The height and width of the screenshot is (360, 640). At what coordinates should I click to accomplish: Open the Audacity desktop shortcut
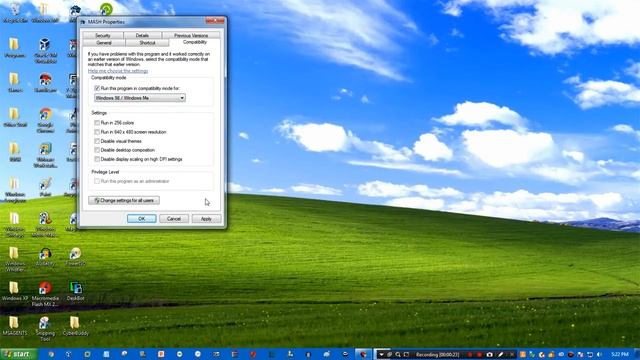click(x=45, y=257)
